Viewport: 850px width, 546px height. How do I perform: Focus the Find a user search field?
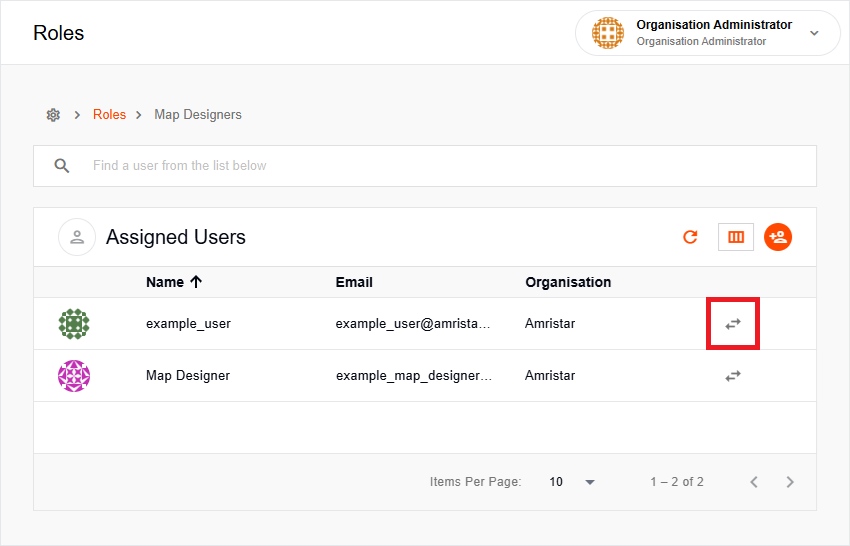click(425, 166)
